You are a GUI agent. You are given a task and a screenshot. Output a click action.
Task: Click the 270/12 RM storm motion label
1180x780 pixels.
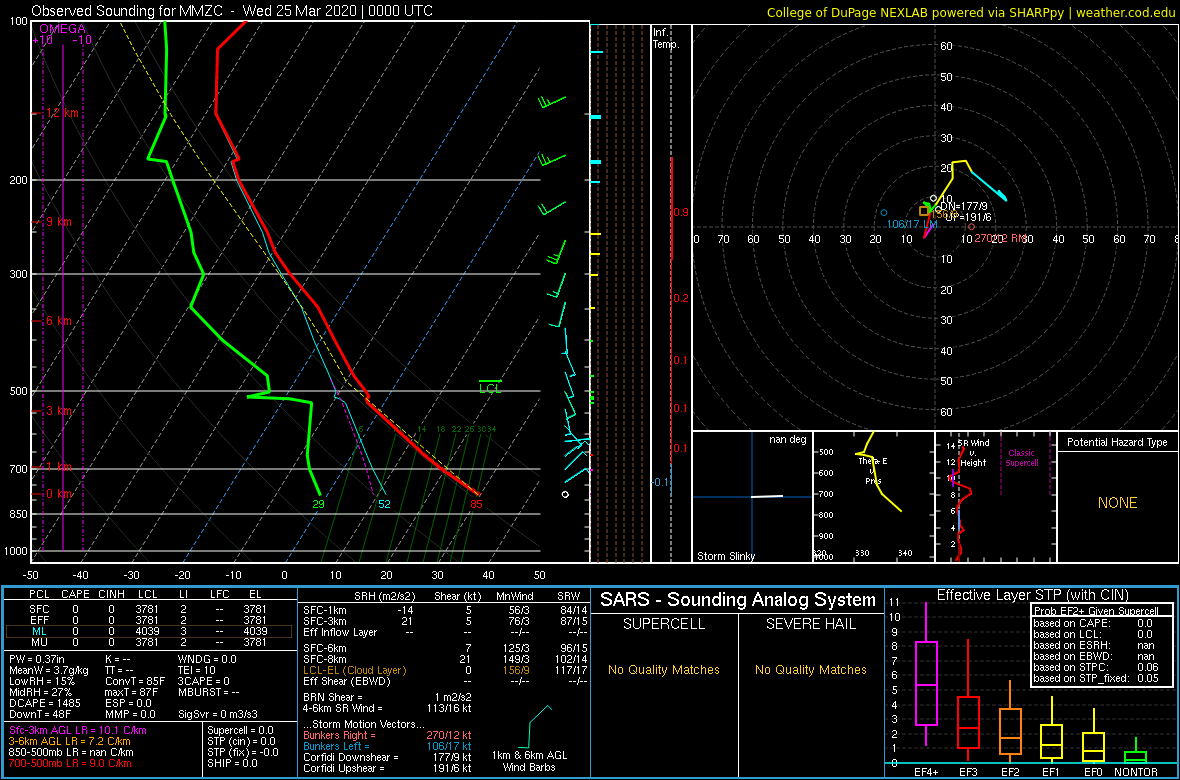1000,238
